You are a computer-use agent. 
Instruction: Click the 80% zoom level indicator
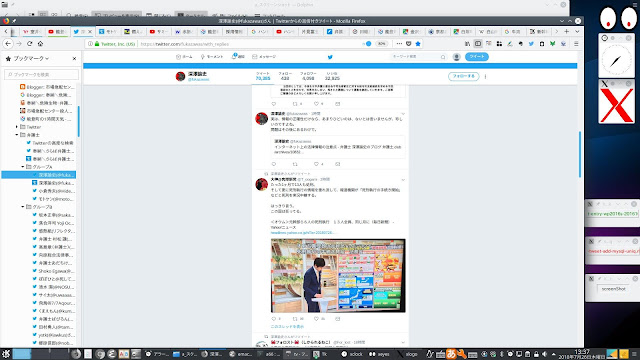[x=382, y=44]
